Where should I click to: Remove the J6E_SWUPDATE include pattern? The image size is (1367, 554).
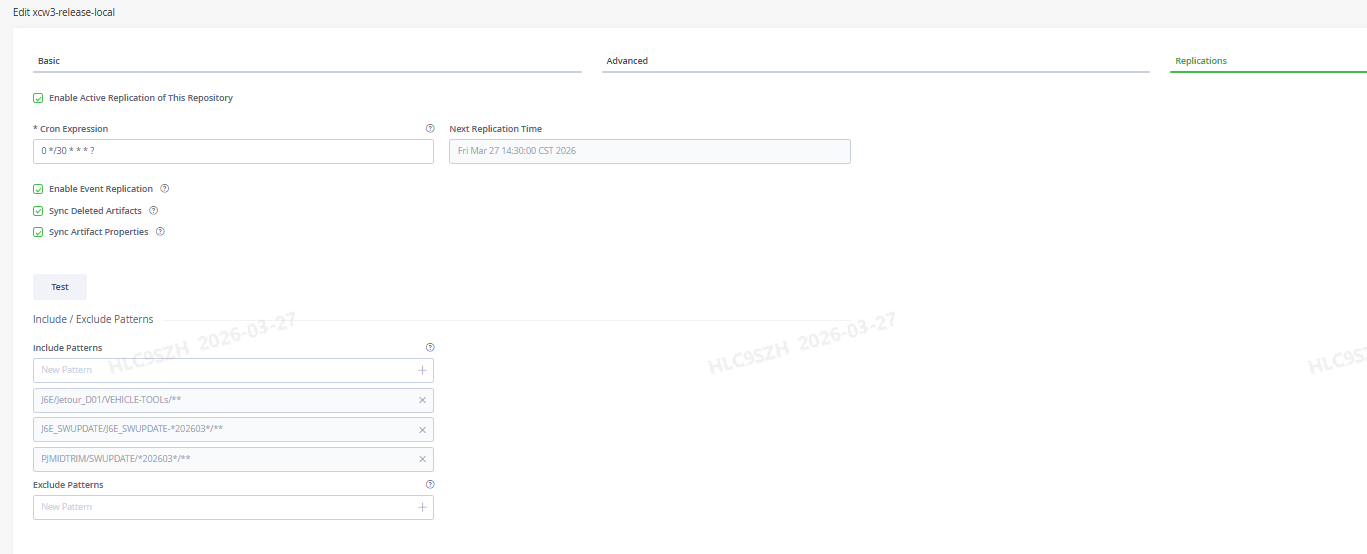click(x=422, y=430)
